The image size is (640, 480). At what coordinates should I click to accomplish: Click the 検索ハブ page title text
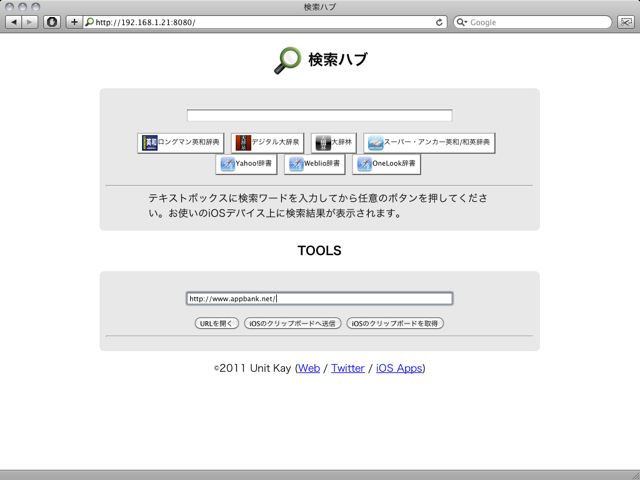click(x=338, y=60)
